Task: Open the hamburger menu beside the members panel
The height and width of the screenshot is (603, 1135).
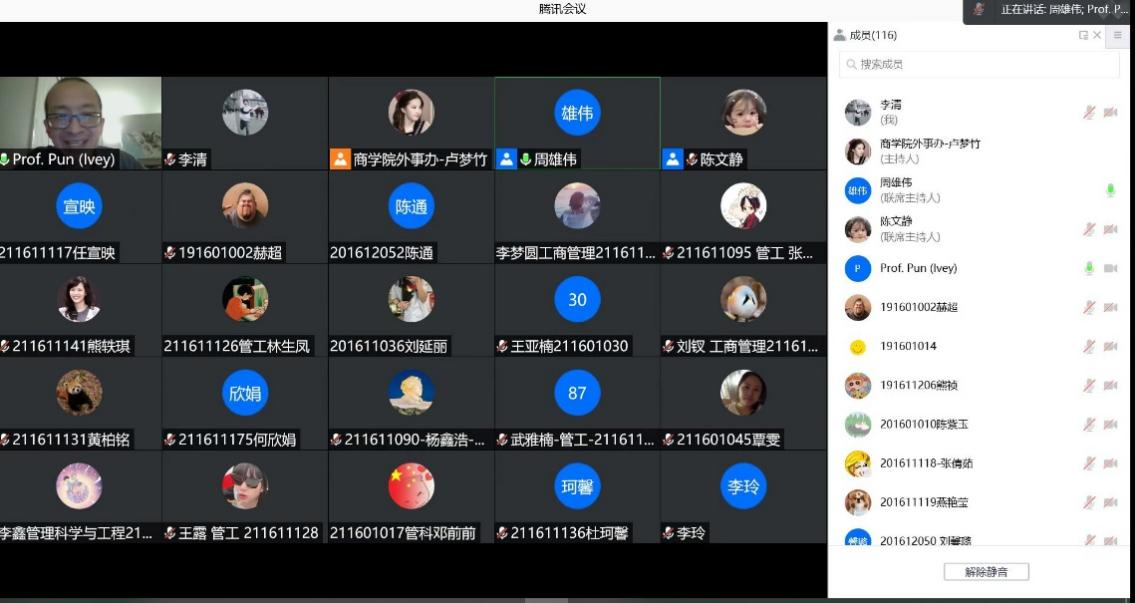Action: 1119,35
